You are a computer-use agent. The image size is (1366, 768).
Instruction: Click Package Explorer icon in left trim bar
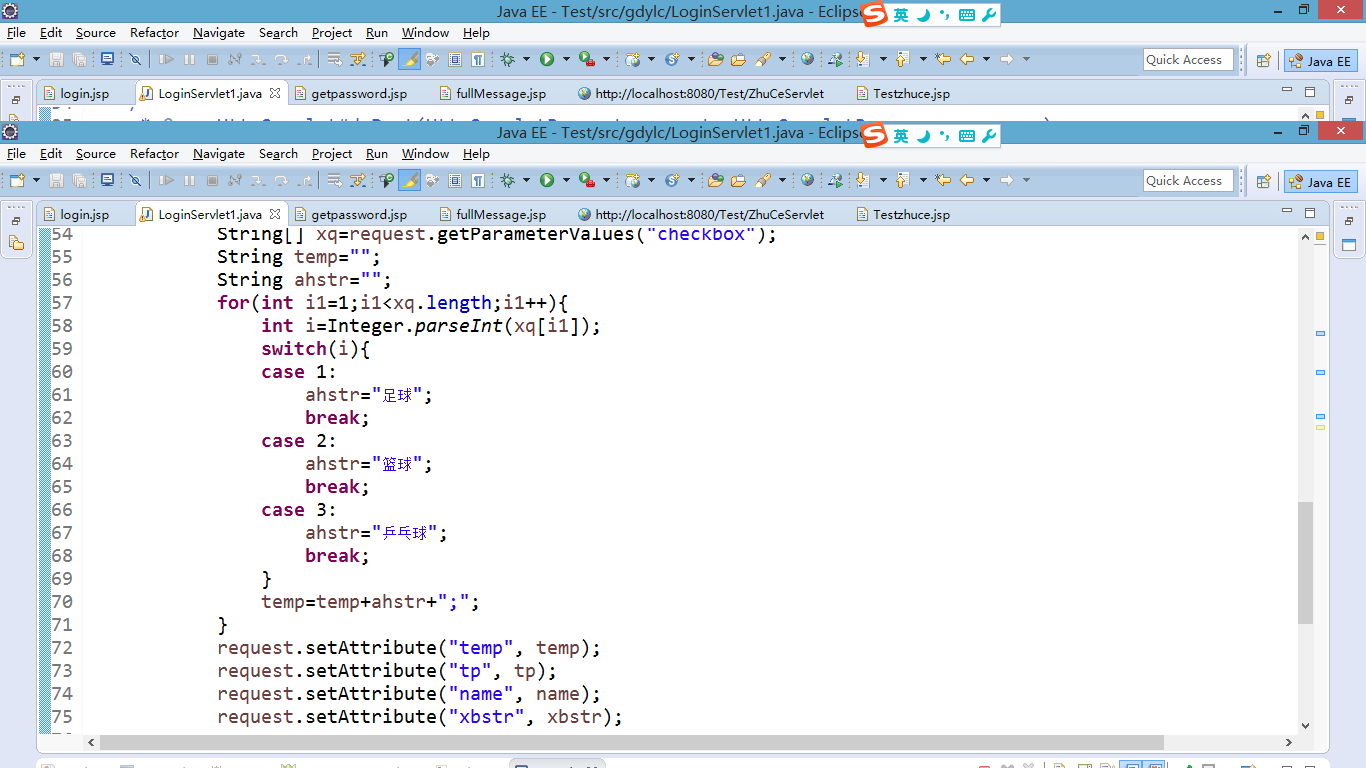pyautogui.click(x=16, y=243)
